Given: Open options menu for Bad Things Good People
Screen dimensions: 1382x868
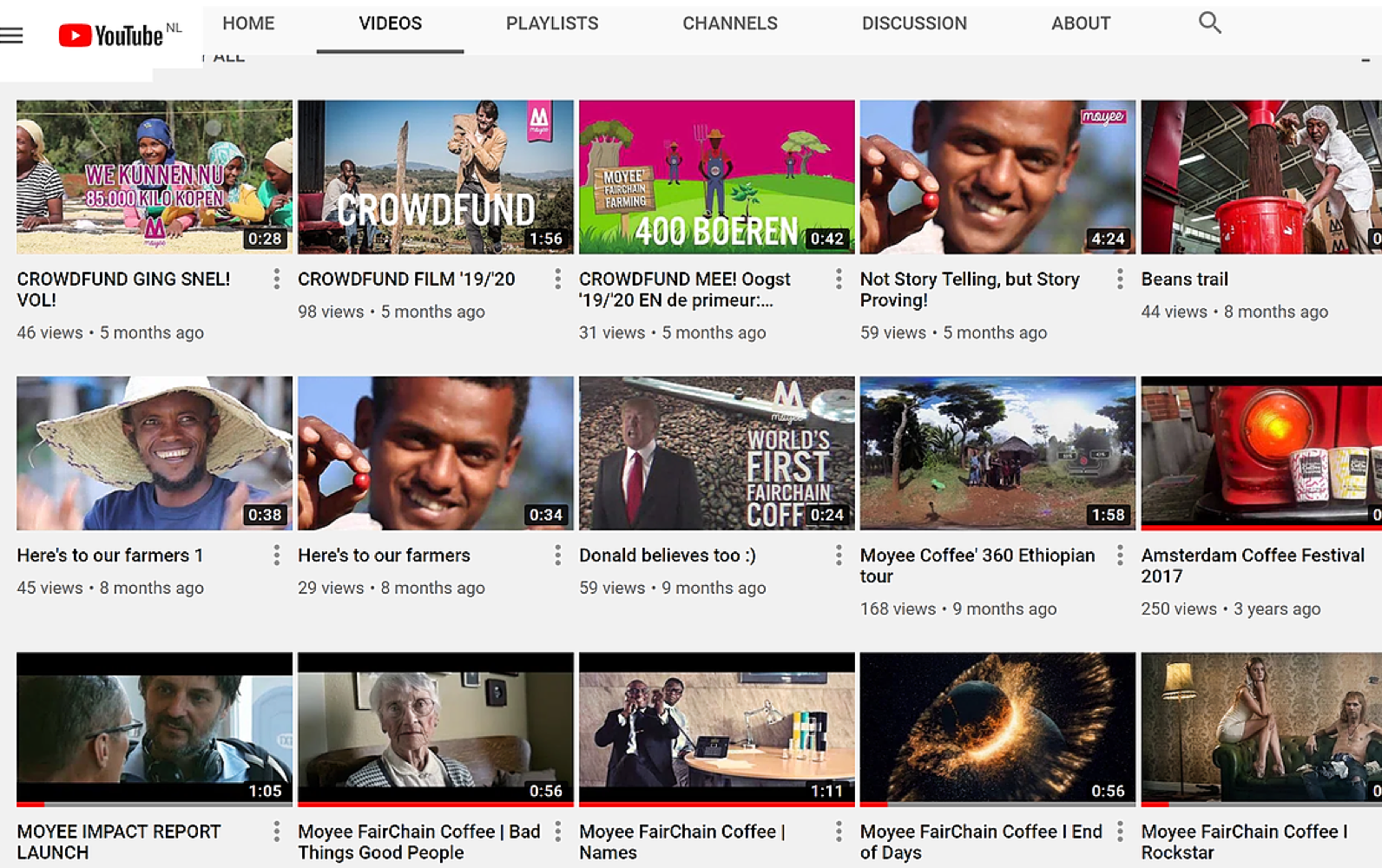Looking at the screenshot, I should pyautogui.click(x=557, y=832).
